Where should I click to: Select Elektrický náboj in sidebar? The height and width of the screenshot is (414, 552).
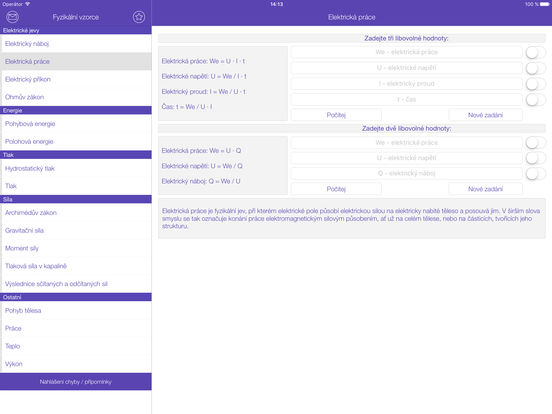(x=76, y=44)
